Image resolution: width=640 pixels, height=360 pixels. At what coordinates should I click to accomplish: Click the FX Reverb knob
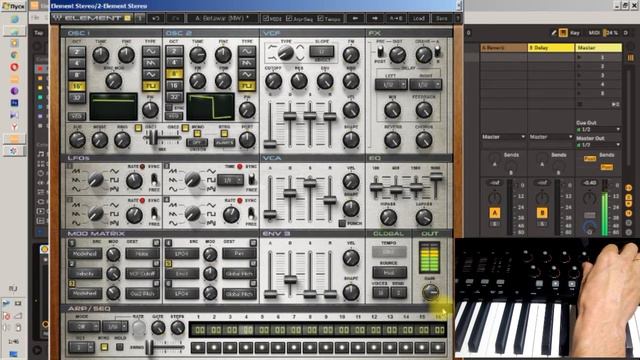coord(393,140)
